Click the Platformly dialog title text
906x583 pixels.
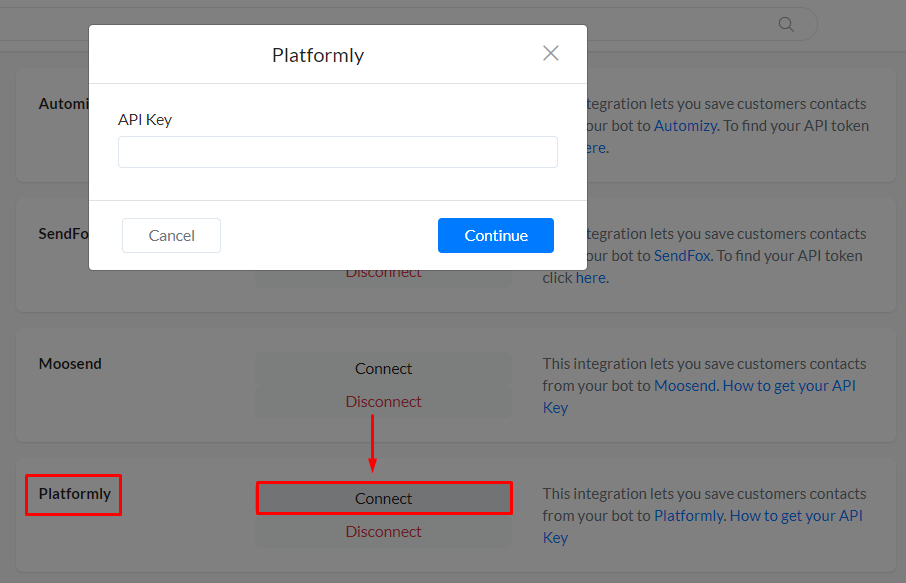[x=318, y=55]
